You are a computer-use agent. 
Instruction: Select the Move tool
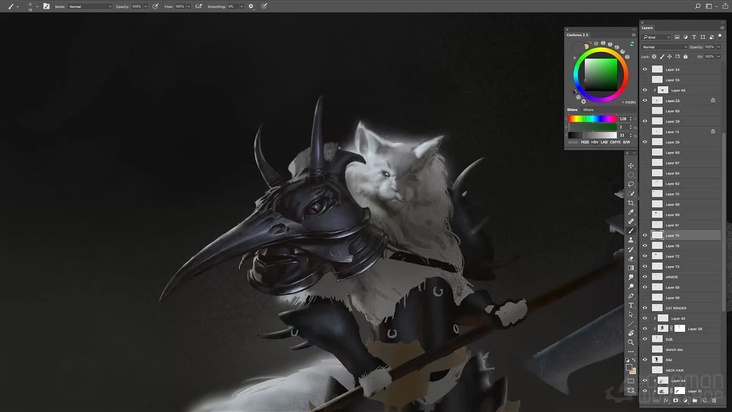point(631,166)
